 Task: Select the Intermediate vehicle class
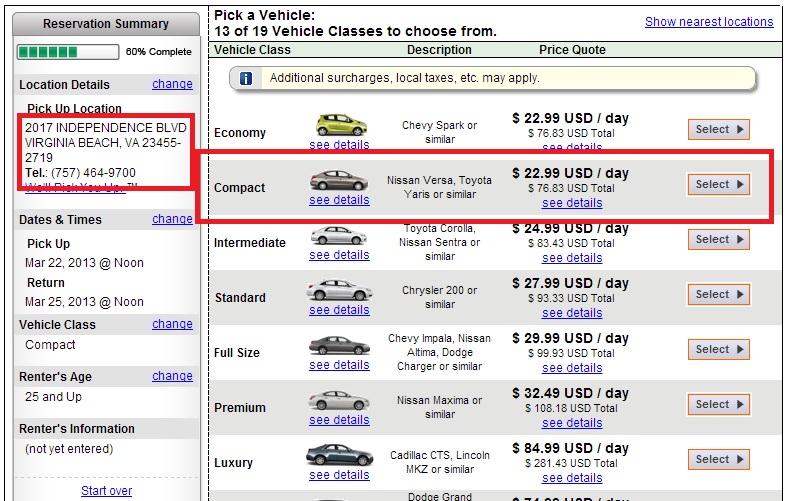719,239
